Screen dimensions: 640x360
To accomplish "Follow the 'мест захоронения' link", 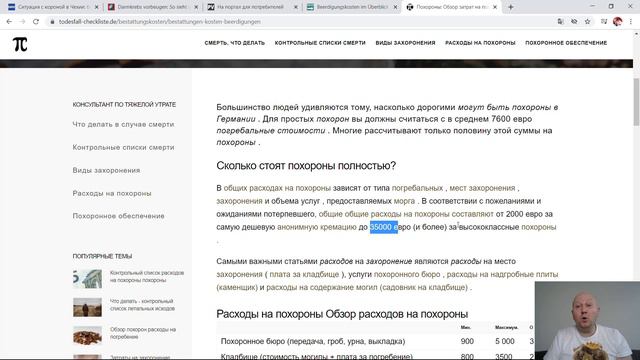I will (x=482, y=188).
